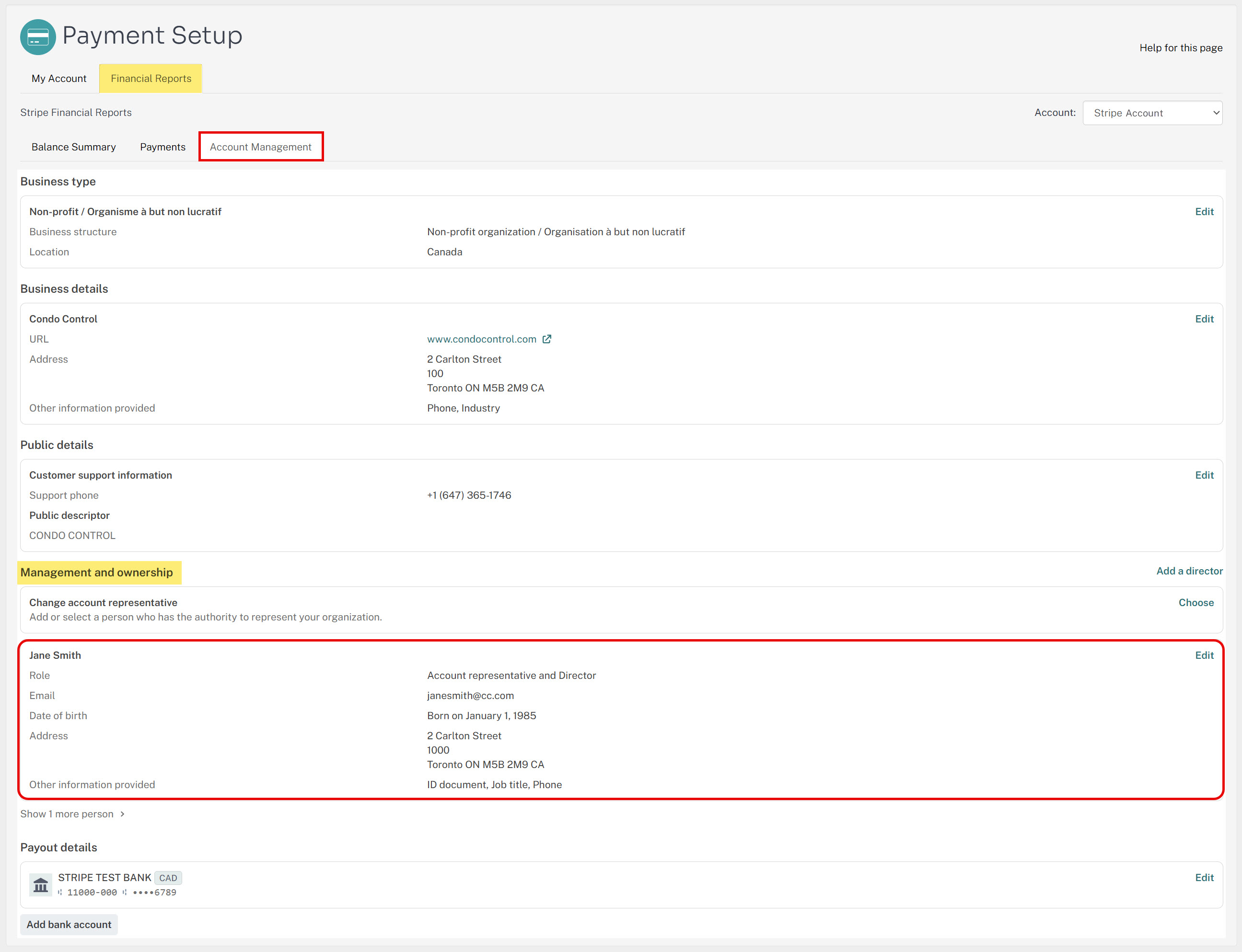Click the Account representative and Director role text

[511, 676]
